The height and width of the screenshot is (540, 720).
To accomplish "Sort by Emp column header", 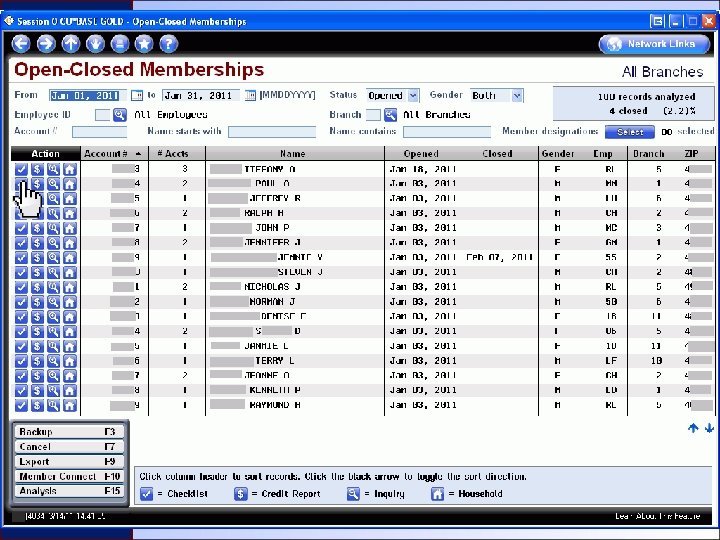I will coord(603,154).
